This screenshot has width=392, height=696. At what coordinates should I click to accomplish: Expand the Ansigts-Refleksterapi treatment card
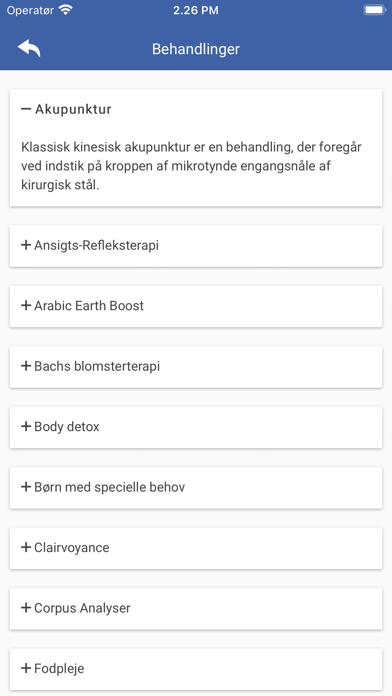pyautogui.click(x=196, y=246)
